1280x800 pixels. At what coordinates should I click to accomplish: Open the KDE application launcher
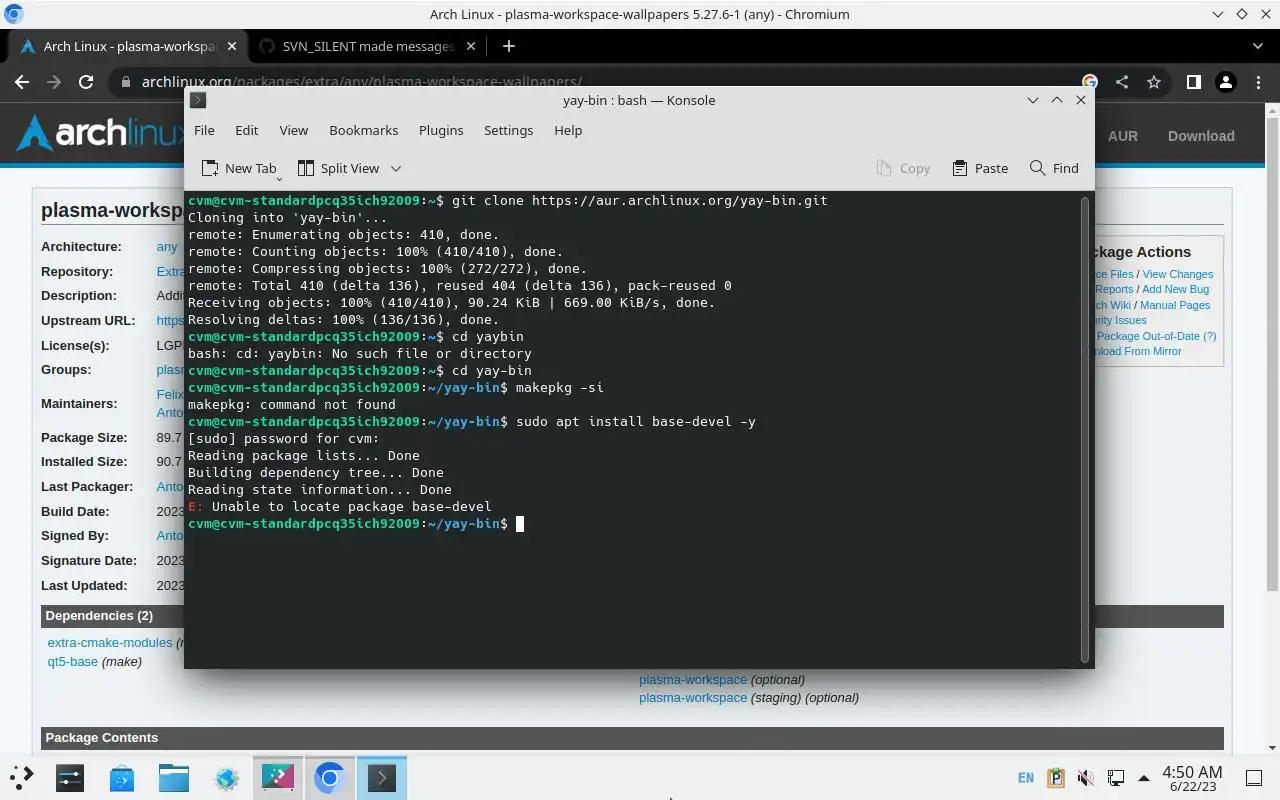point(21,777)
